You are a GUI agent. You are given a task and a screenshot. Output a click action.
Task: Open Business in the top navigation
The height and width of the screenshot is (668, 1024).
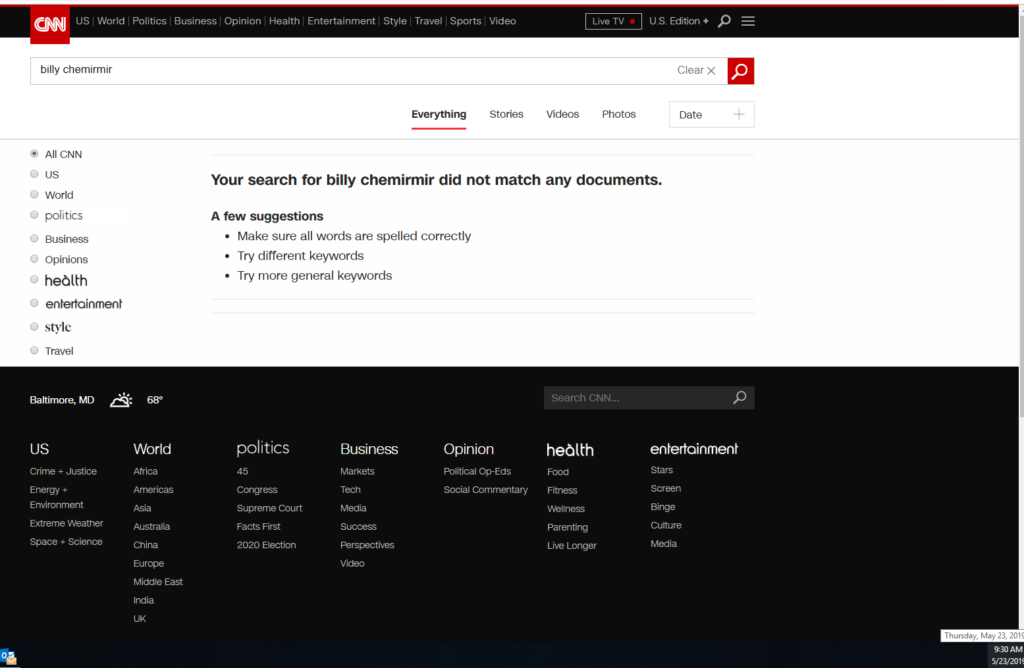pos(195,21)
